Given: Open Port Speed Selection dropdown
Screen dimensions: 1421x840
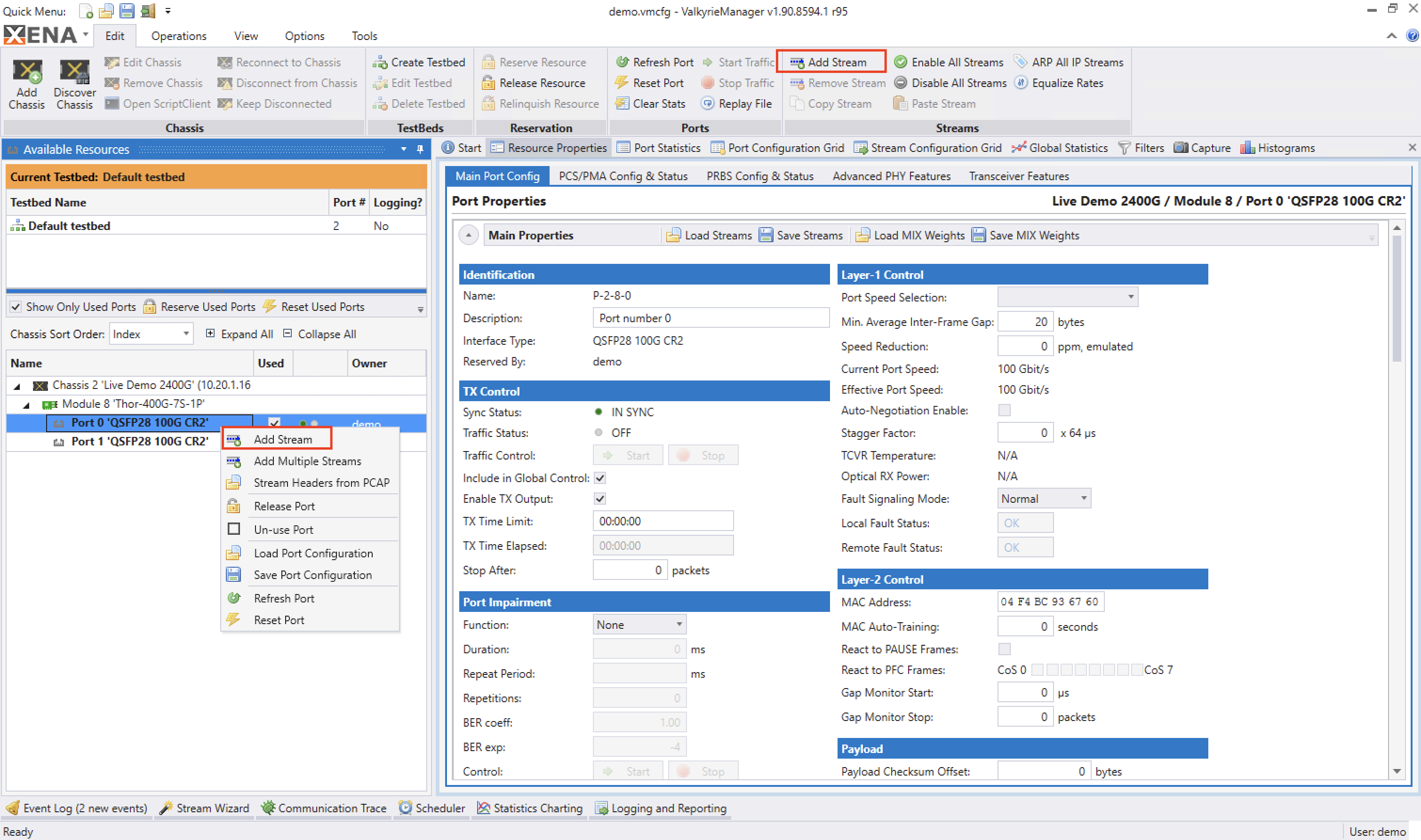Looking at the screenshot, I should [1067, 297].
